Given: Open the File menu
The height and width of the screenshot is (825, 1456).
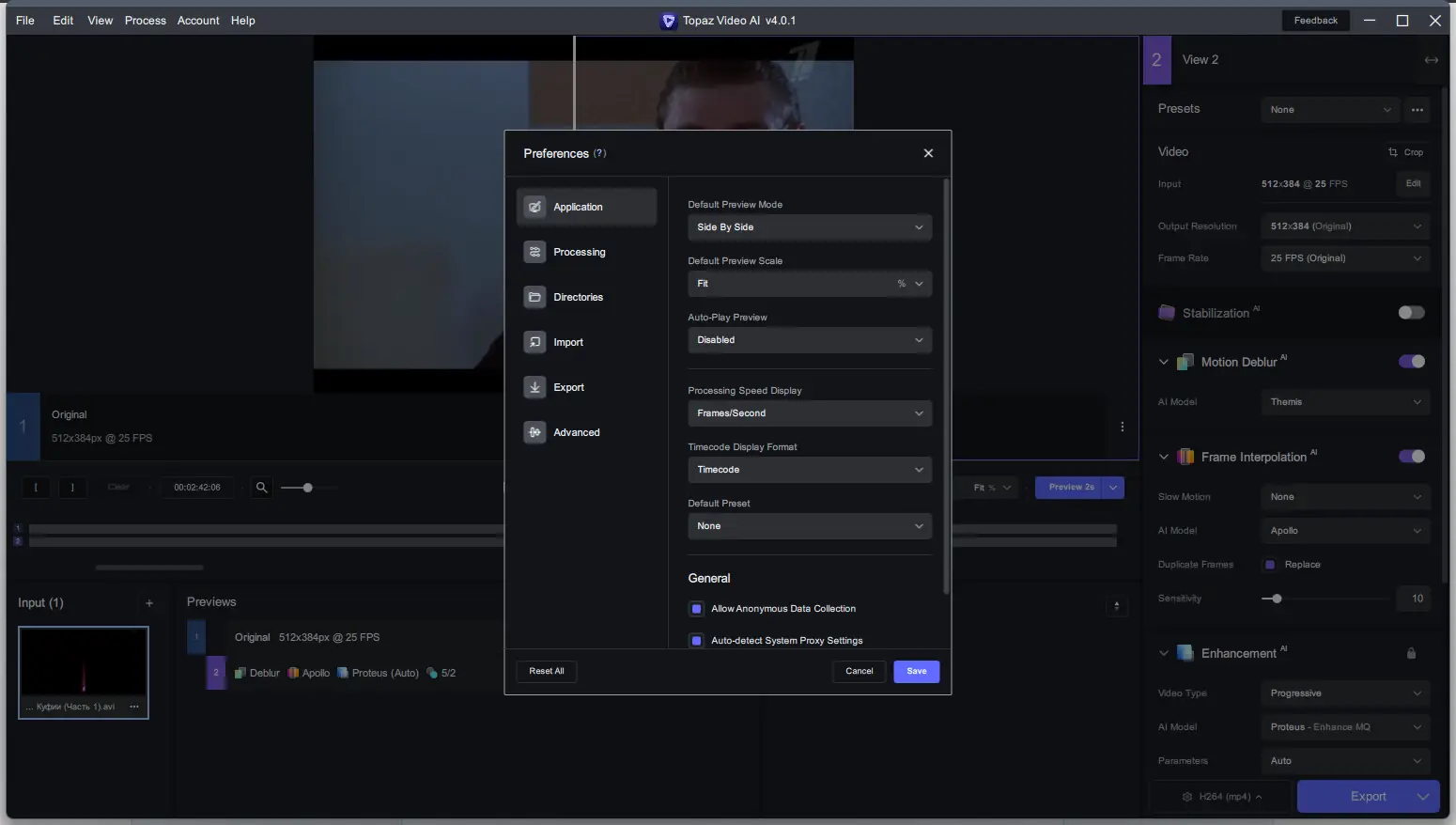Looking at the screenshot, I should 25,21.
